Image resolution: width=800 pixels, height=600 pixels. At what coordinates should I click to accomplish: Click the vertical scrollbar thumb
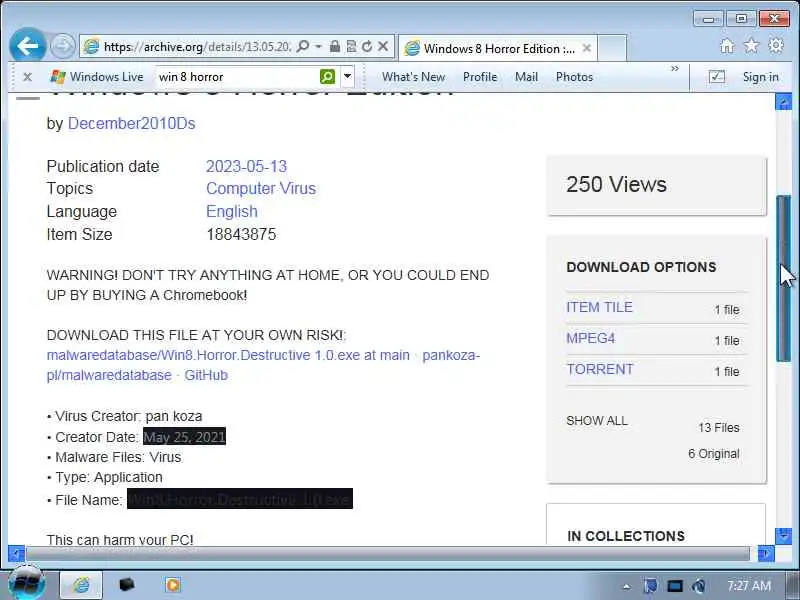[784, 279]
